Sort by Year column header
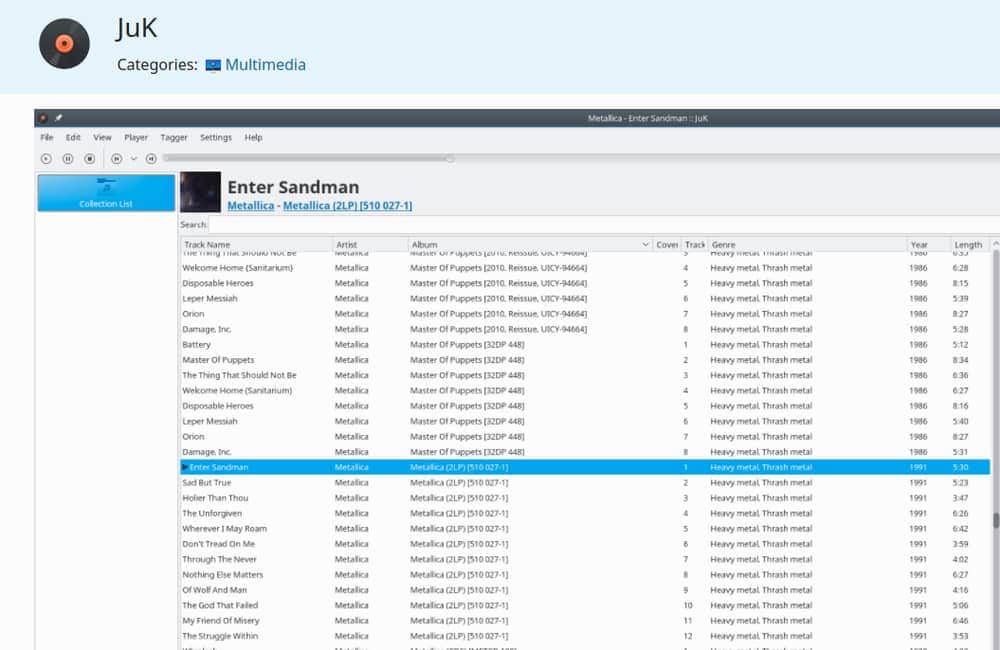1000x650 pixels. (929, 244)
